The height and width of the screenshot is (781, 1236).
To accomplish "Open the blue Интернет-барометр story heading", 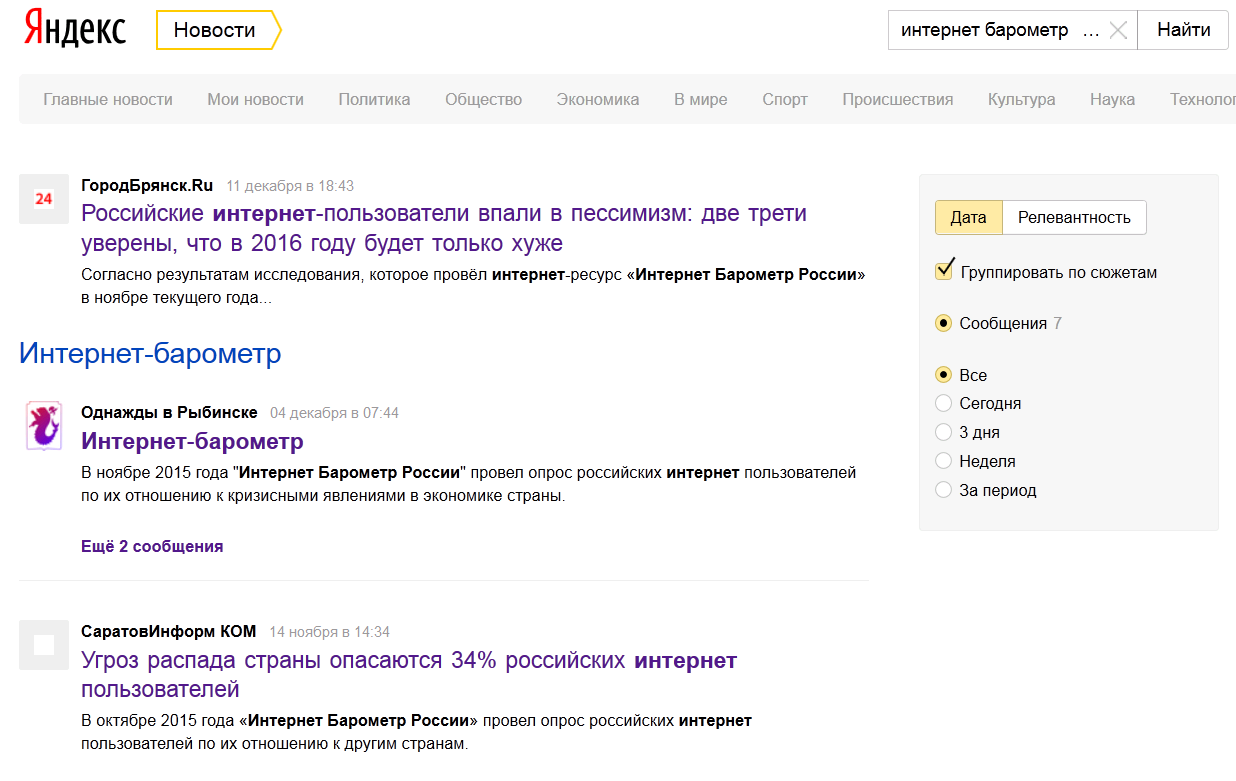I will click(150, 353).
